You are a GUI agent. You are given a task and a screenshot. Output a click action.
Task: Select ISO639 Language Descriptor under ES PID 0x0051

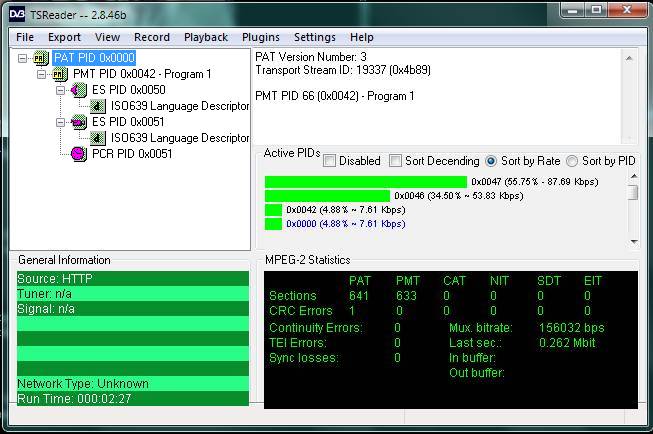pyautogui.click(x=179, y=138)
